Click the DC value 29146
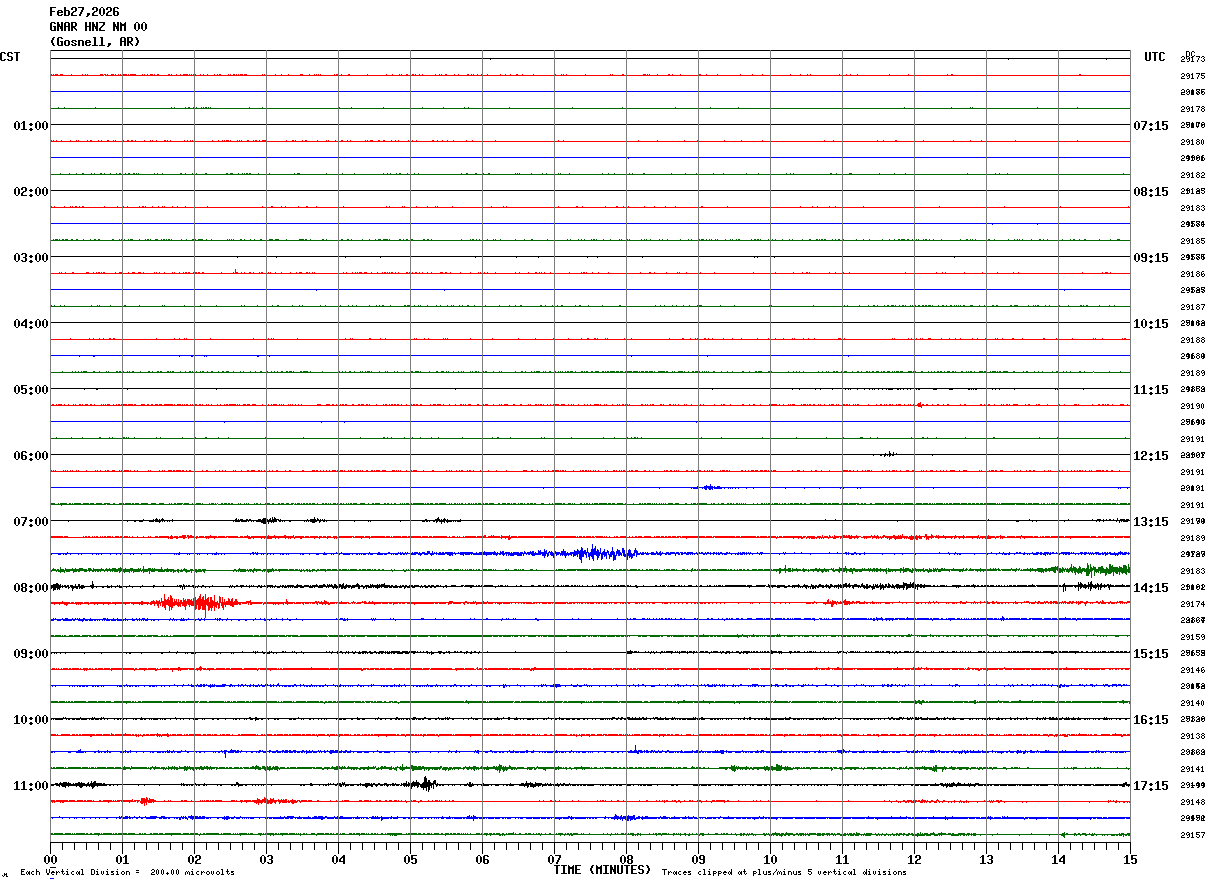Viewport: 1210px width, 886px height. [1193, 670]
